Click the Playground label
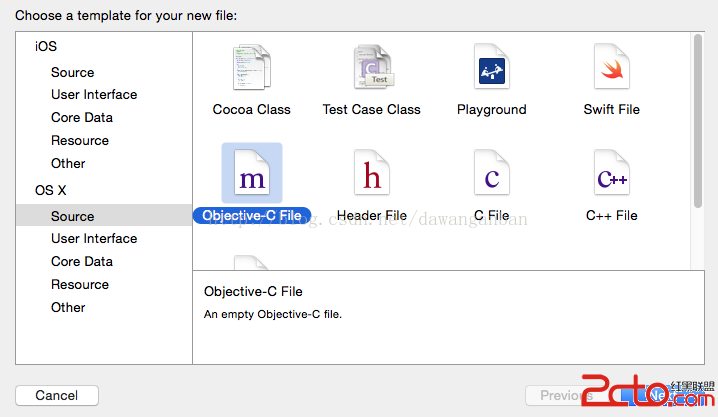Image resolution: width=718 pixels, height=417 pixels. [x=492, y=109]
